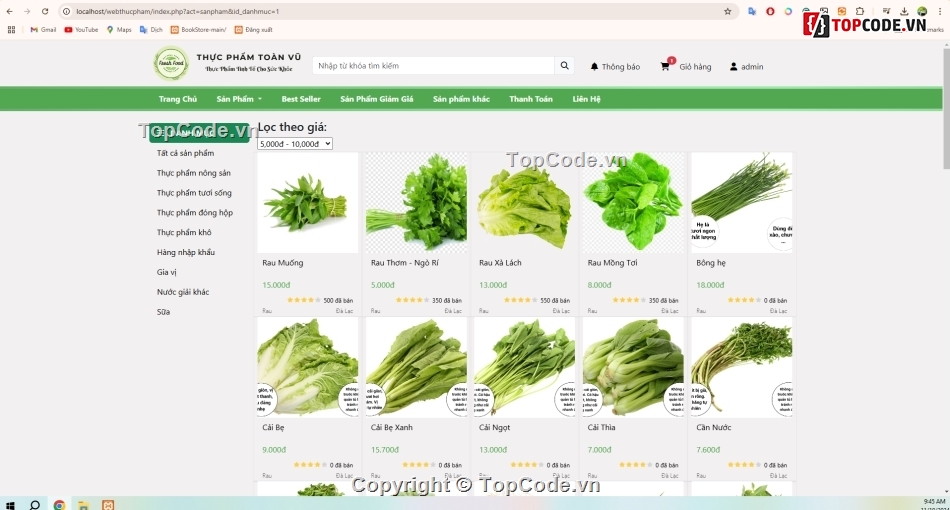Viewport: 950px width, 510px height.
Task: Open the admin user account
Action: [746, 67]
